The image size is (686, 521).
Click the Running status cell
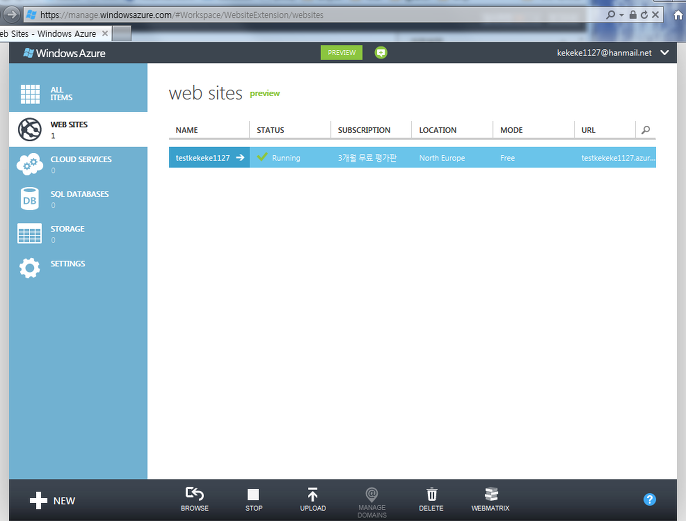[x=286, y=158]
